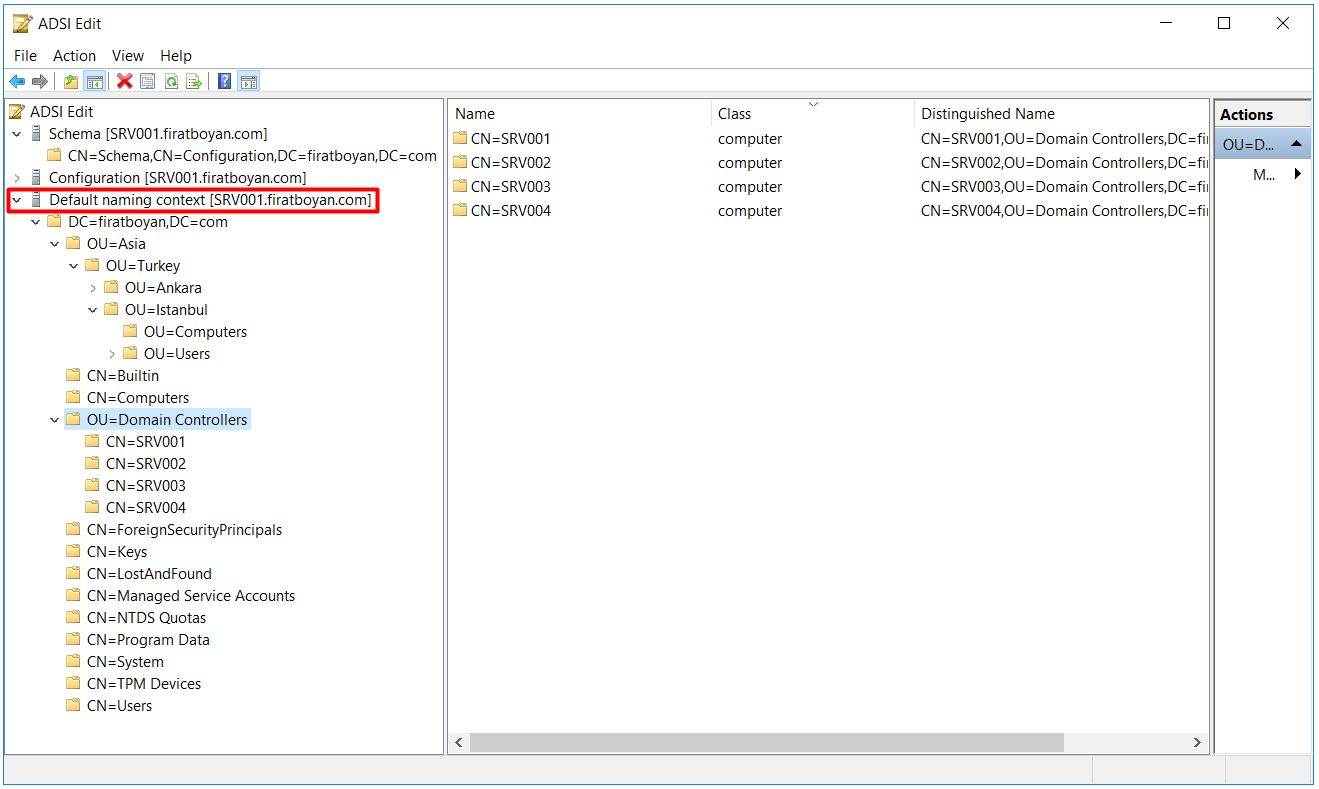Select CN=NTDS Quotas container
The height and width of the screenshot is (789, 1319).
point(146,618)
